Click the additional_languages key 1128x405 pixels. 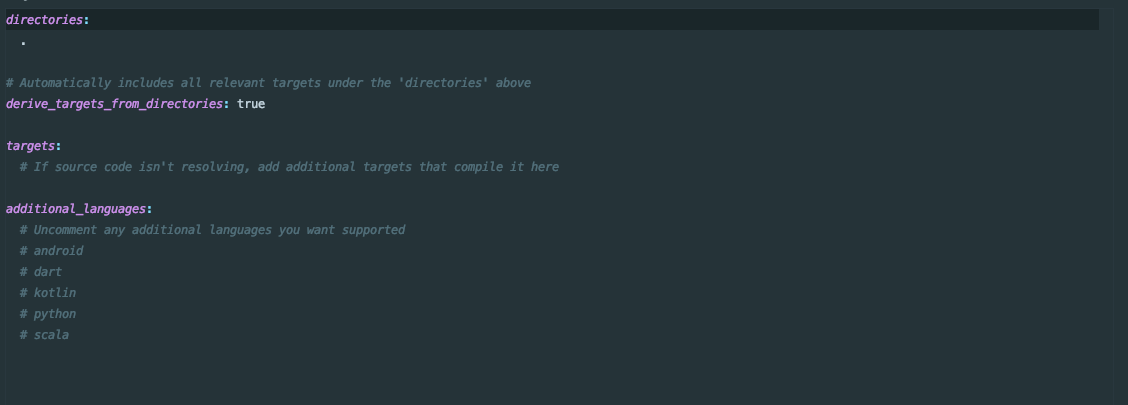point(76,209)
